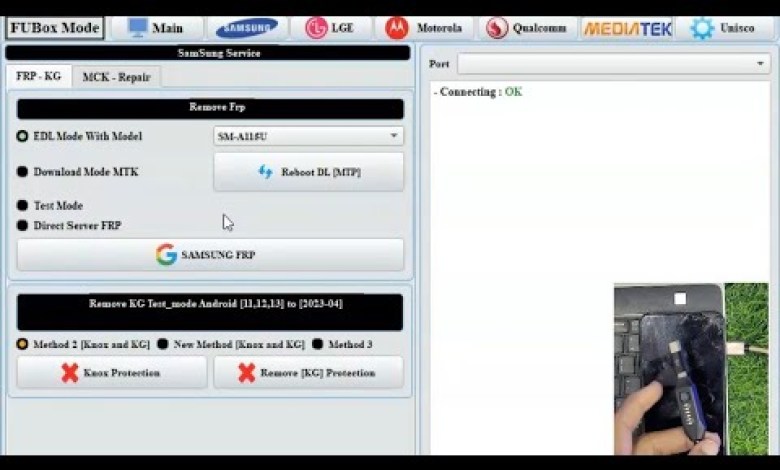Expand the SM-A115U model dropdown
780x470 pixels.
pyautogui.click(x=308, y=136)
